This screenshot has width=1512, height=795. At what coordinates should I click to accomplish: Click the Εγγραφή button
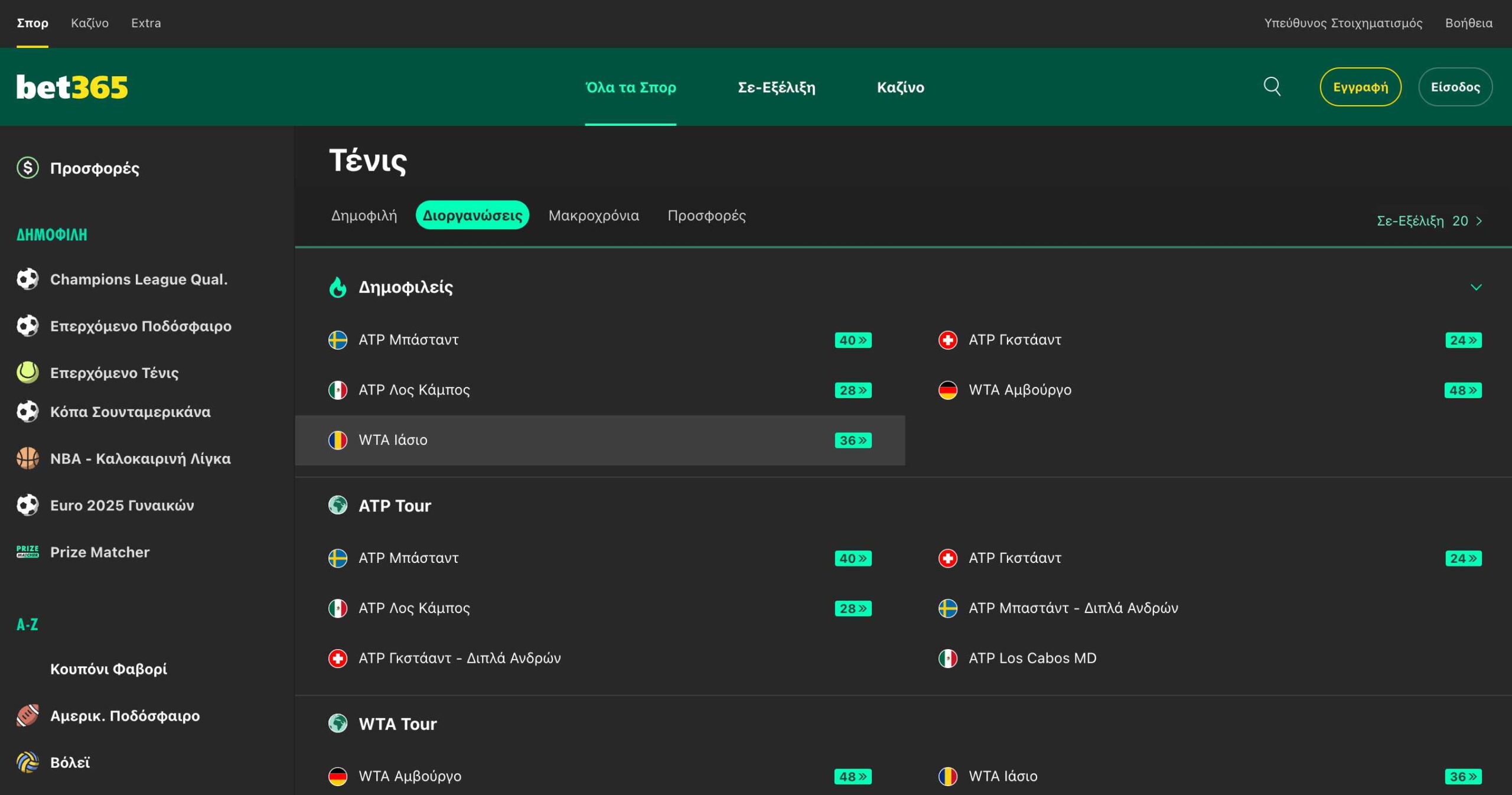pyautogui.click(x=1360, y=87)
